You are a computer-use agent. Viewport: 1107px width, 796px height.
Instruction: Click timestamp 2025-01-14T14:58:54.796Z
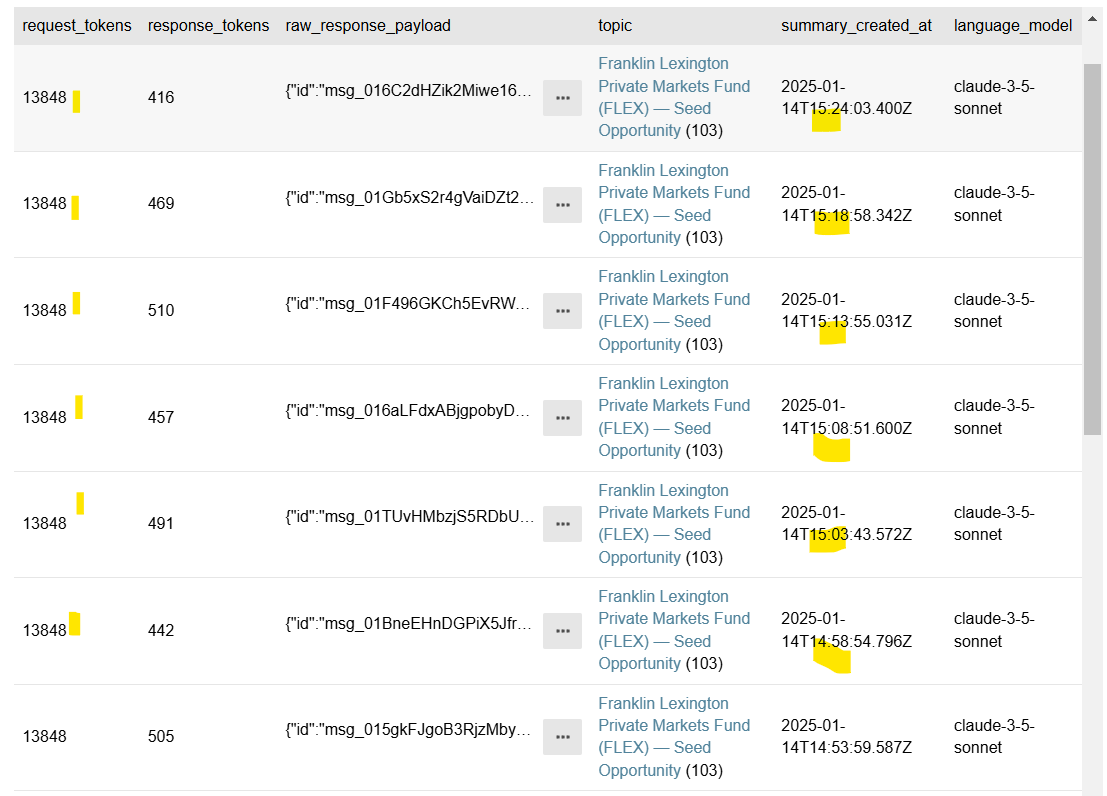846,630
